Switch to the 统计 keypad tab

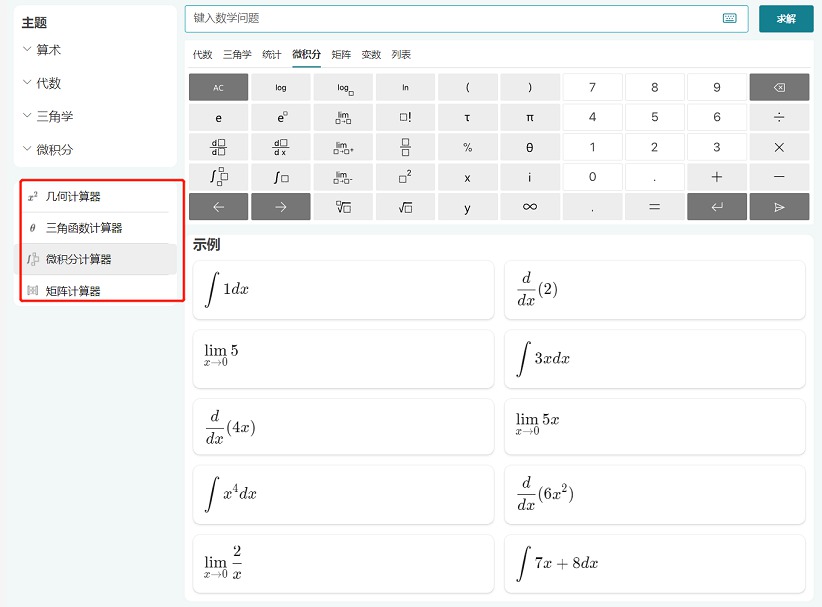coord(271,54)
